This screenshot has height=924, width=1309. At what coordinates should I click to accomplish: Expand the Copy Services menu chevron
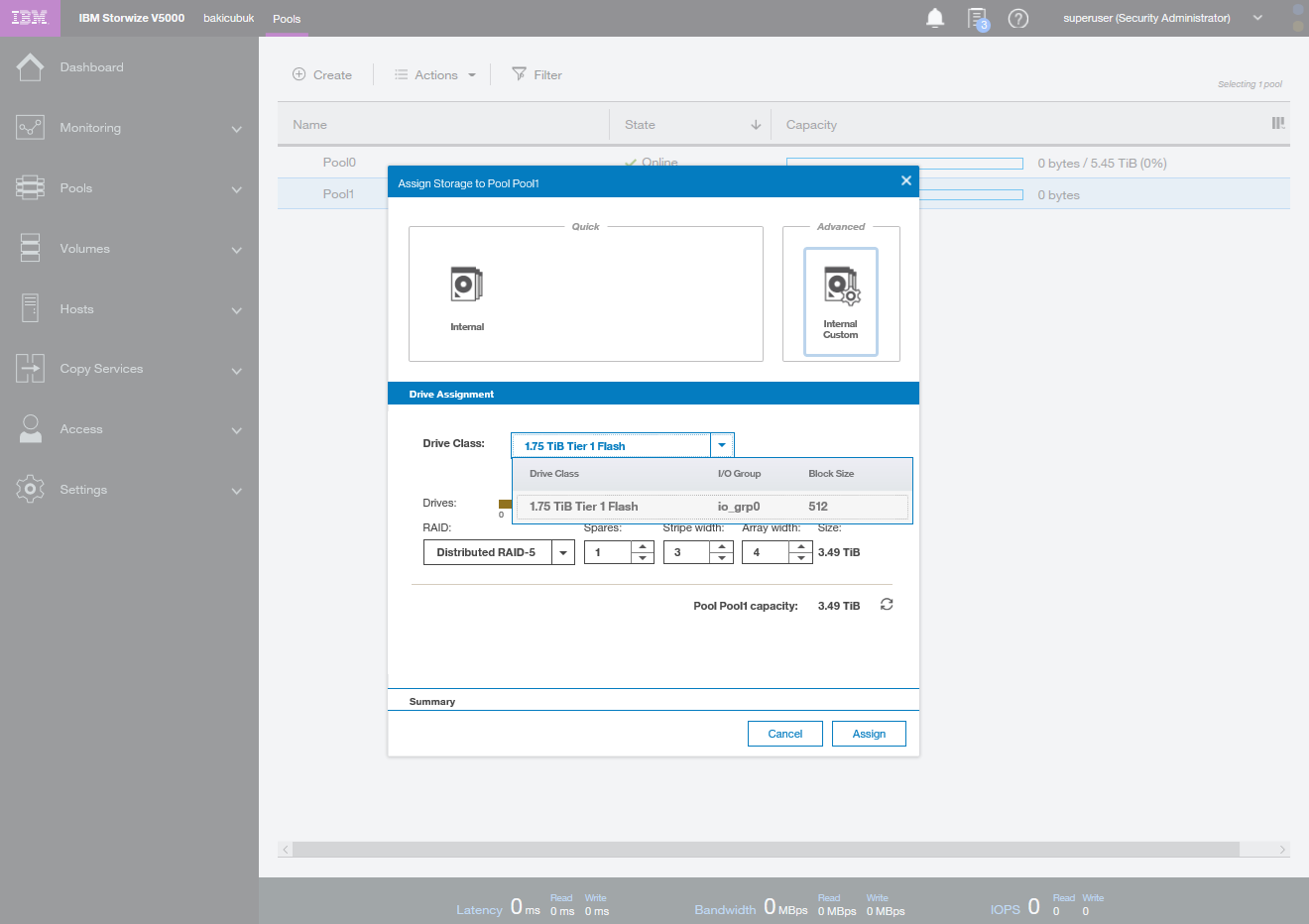pyautogui.click(x=236, y=371)
